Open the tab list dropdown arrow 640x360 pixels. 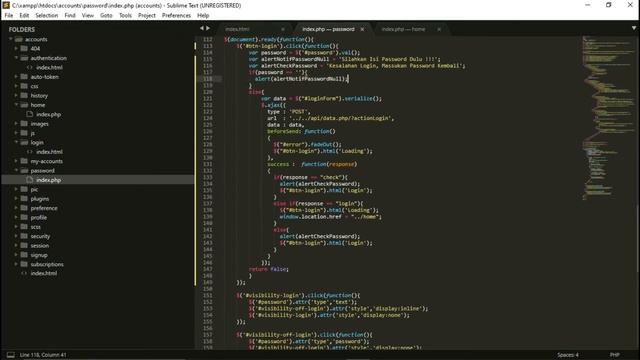pos(634,28)
